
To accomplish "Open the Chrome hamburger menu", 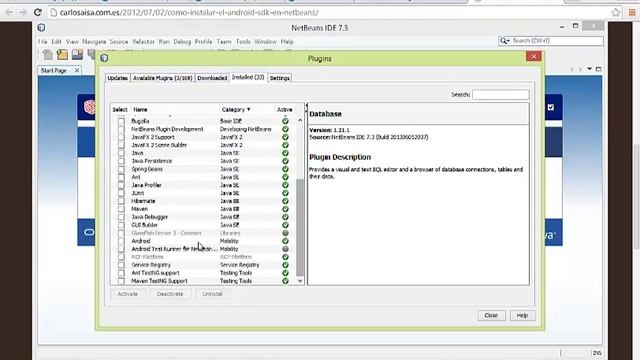I will click(x=632, y=12).
